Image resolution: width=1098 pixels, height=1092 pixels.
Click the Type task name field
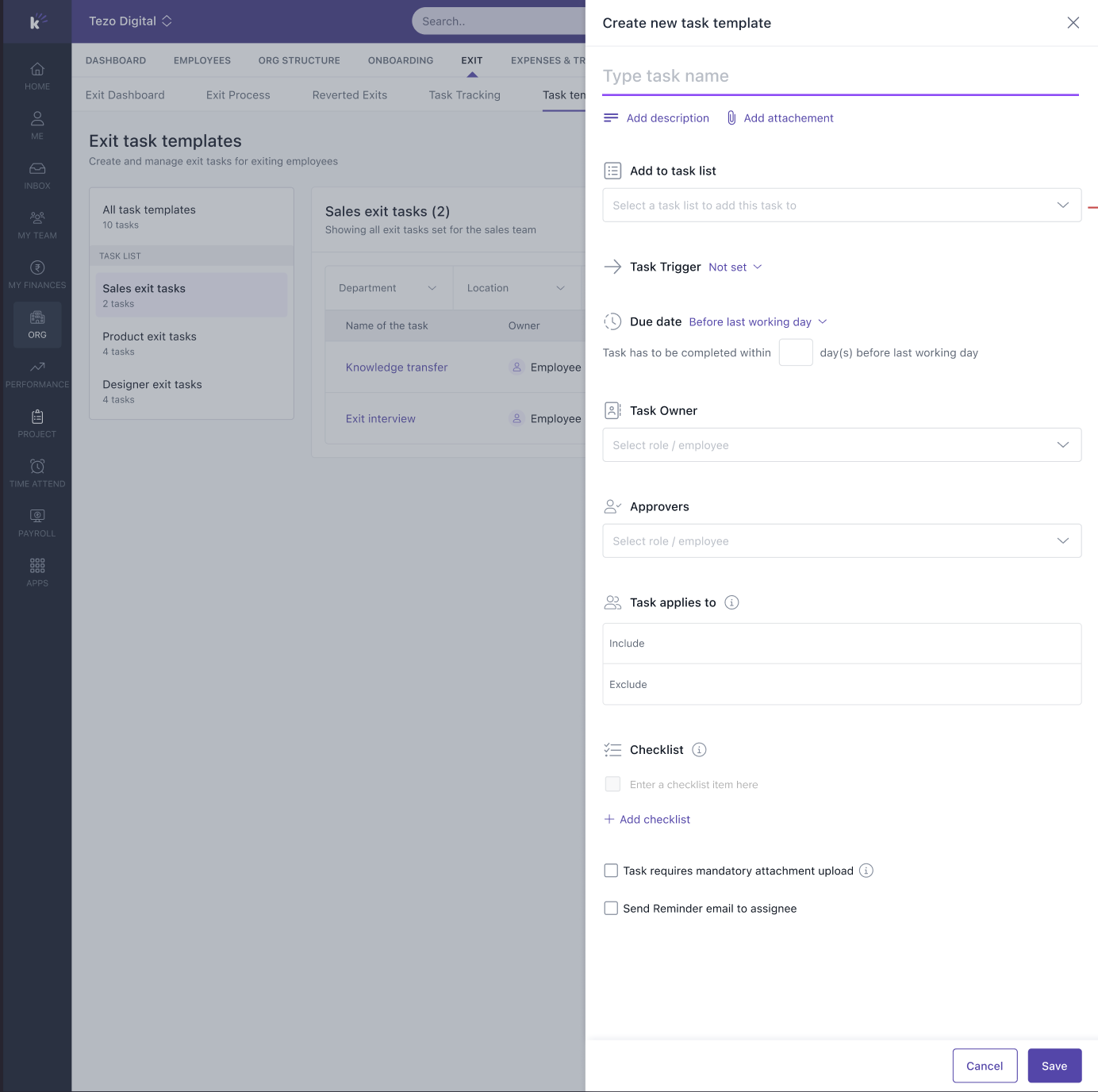pos(839,76)
